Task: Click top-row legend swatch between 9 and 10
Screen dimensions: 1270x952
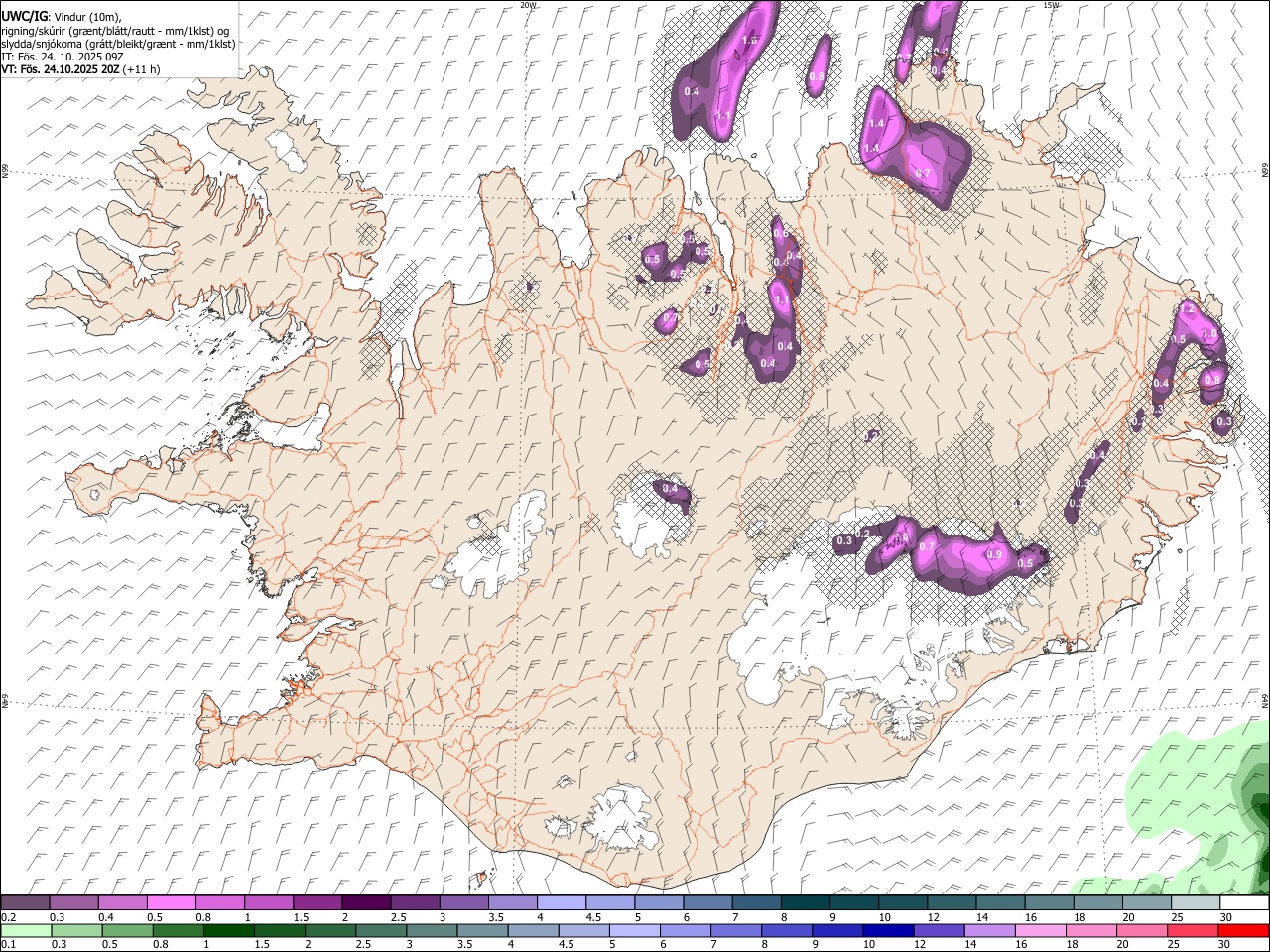Action: (854, 903)
